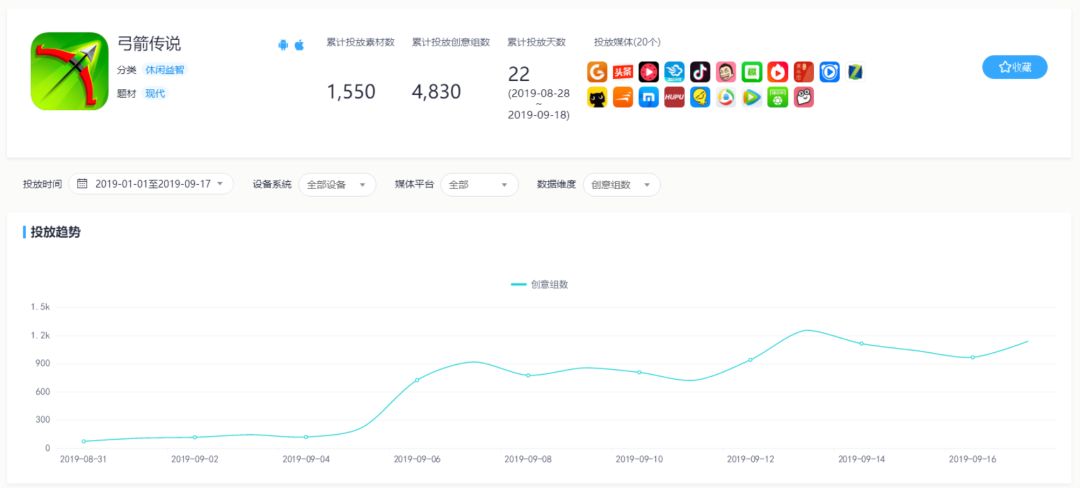The height and width of the screenshot is (488, 1080).
Task: Select the red 头条 Toutiao media icon
Action: pos(623,72)
